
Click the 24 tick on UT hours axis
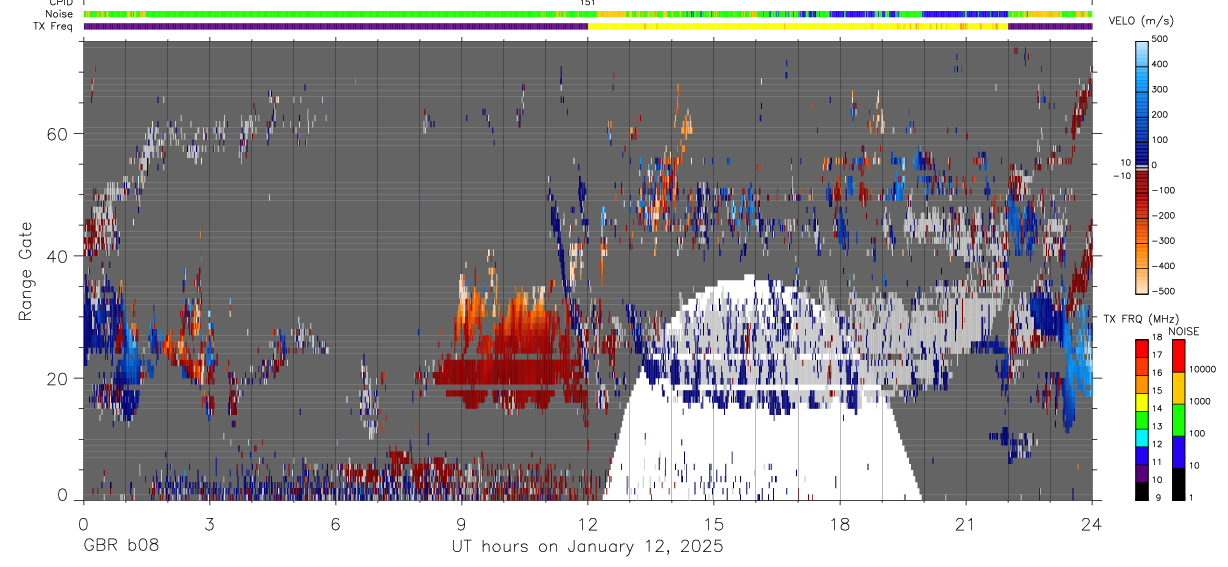[x=1091, y=524]
